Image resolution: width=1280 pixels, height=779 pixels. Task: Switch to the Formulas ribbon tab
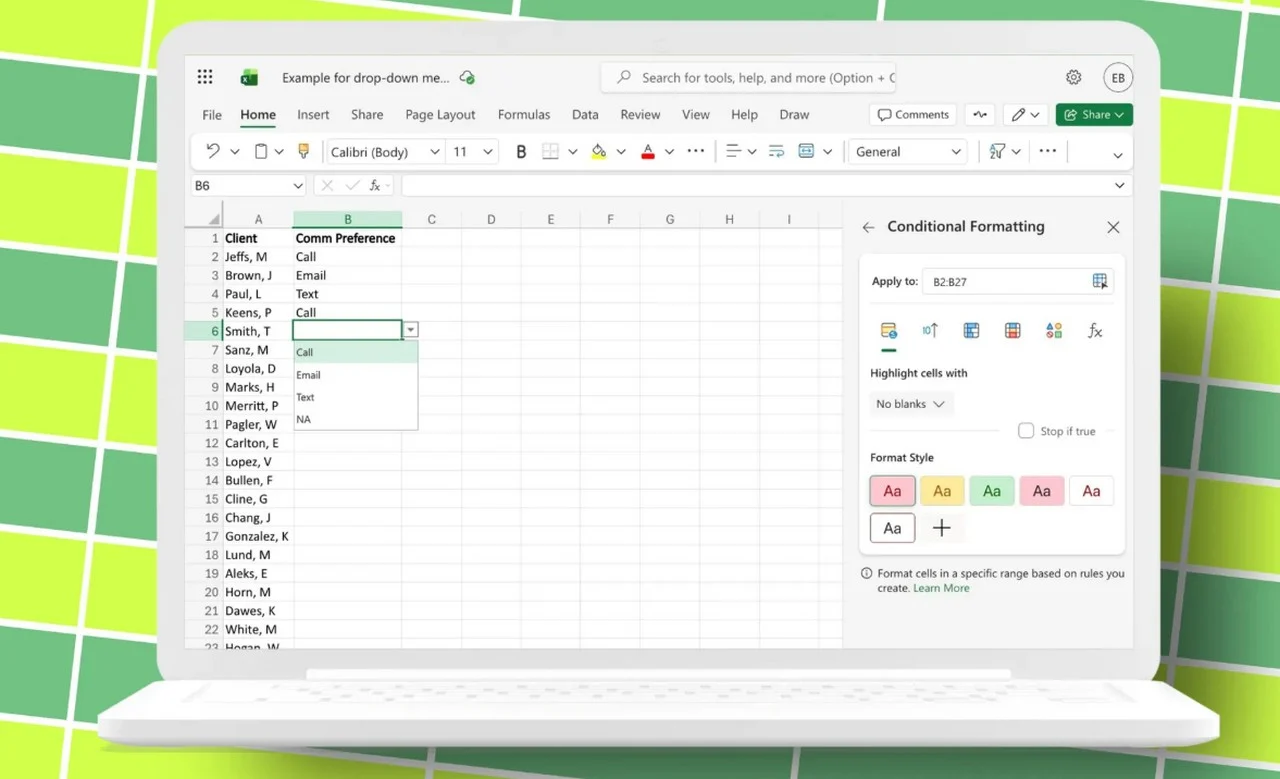[524, 114]
